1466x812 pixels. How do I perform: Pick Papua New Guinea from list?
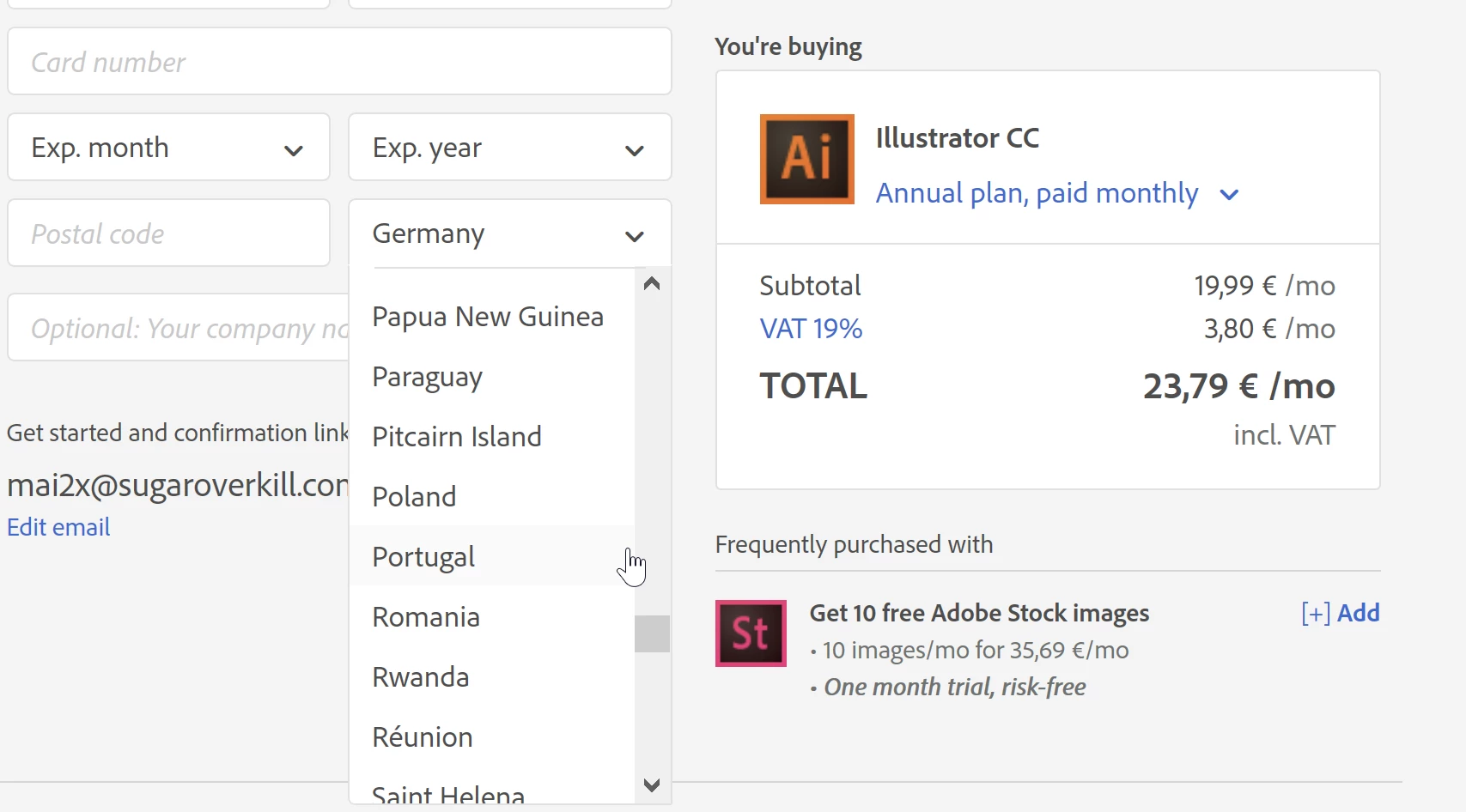tap(488, 317)
